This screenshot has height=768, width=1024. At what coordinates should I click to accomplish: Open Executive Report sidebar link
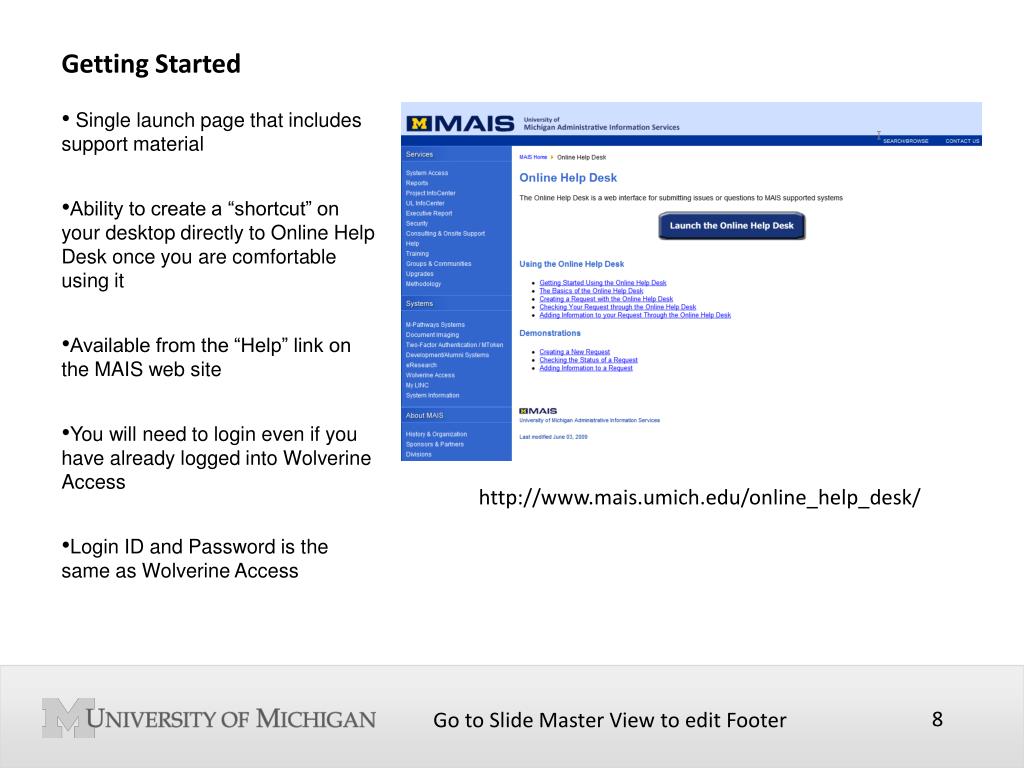click(x=428, y=214)
